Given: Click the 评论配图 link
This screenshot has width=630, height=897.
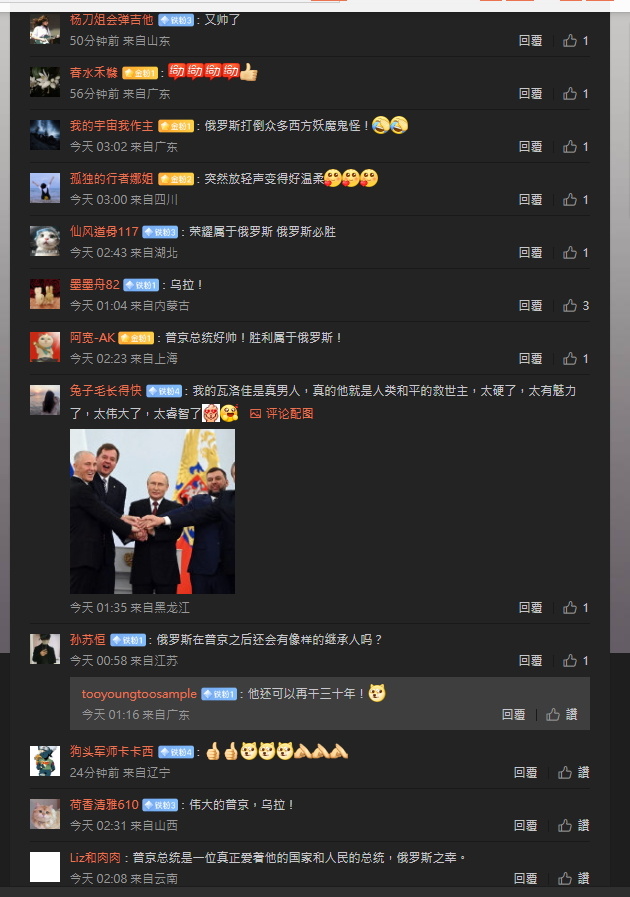Looking at the screenshot, I should [282, 414].
